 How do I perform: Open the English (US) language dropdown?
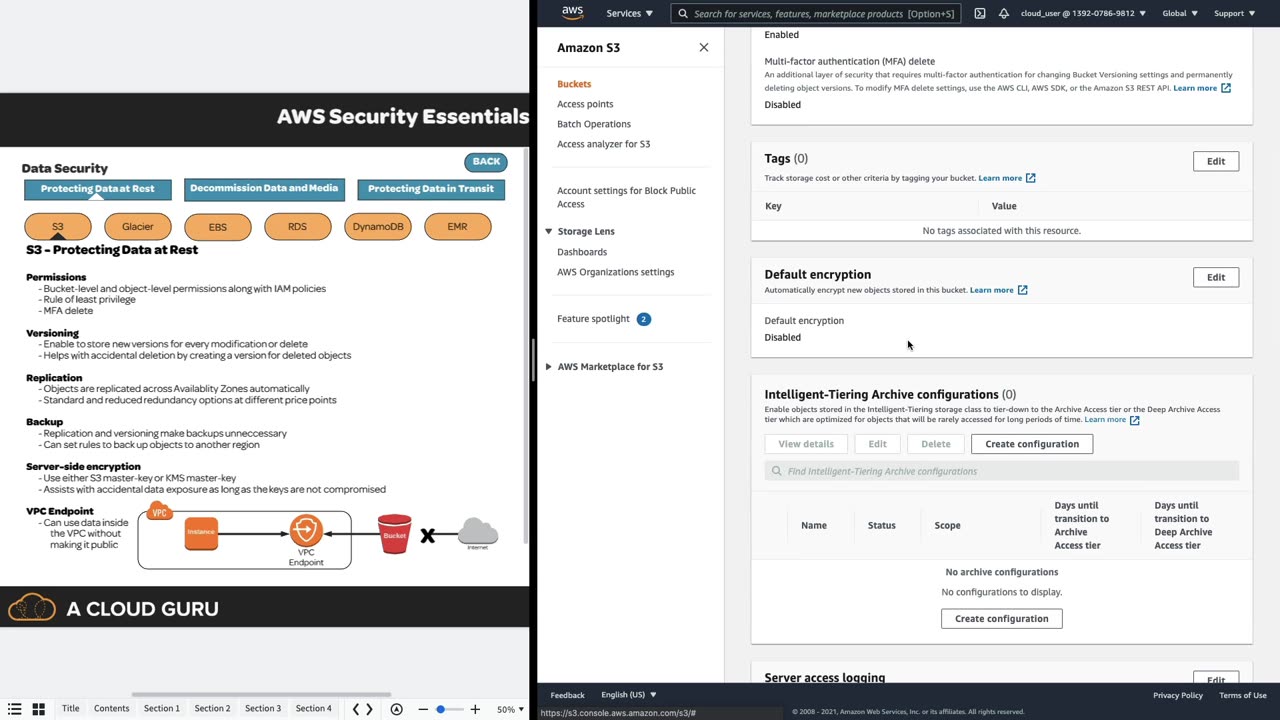(x=629, y=695)
